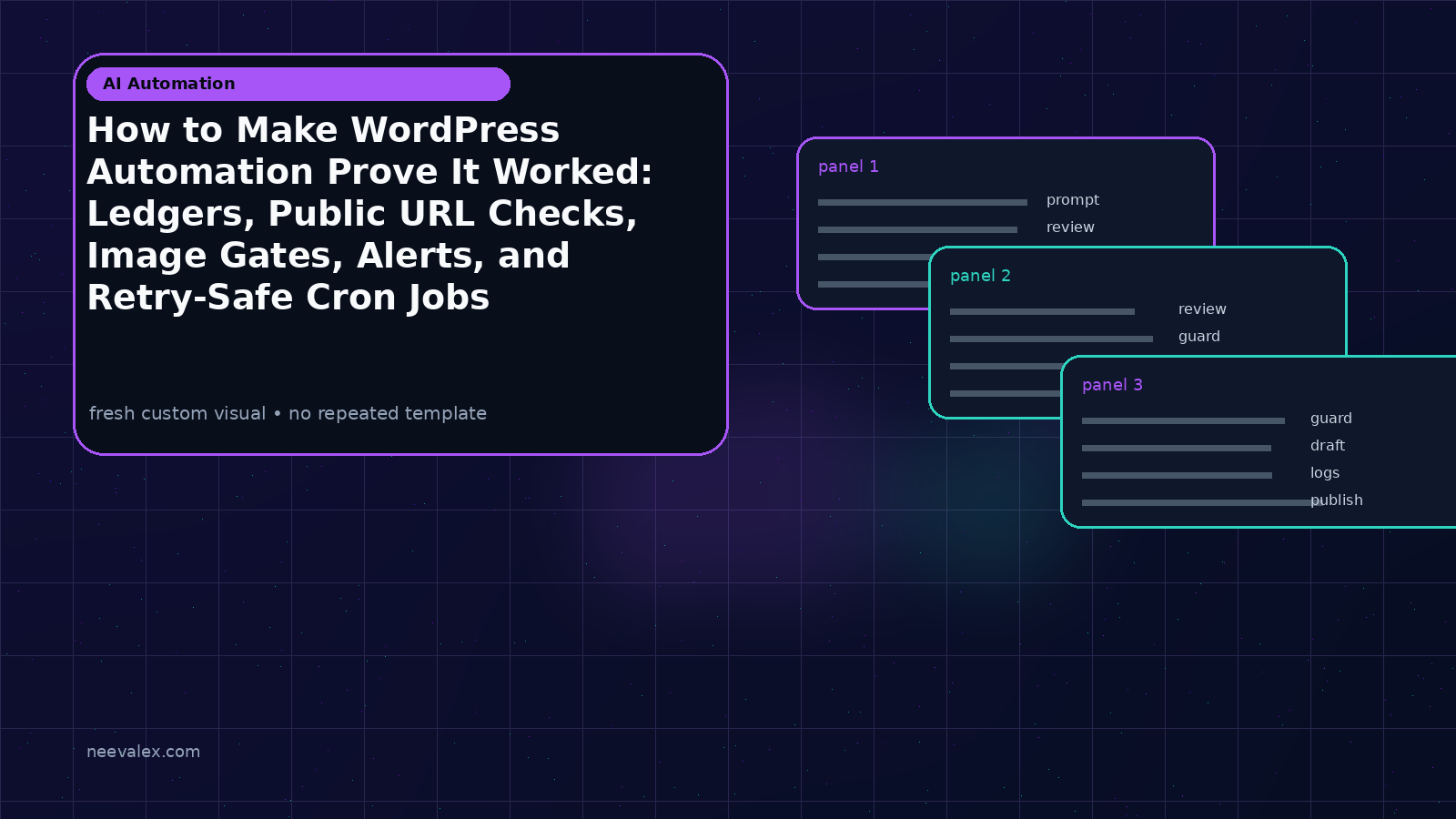Click 'review' label in panel 2
This screenshot has height=819, width=1456.
[1202, 309]
